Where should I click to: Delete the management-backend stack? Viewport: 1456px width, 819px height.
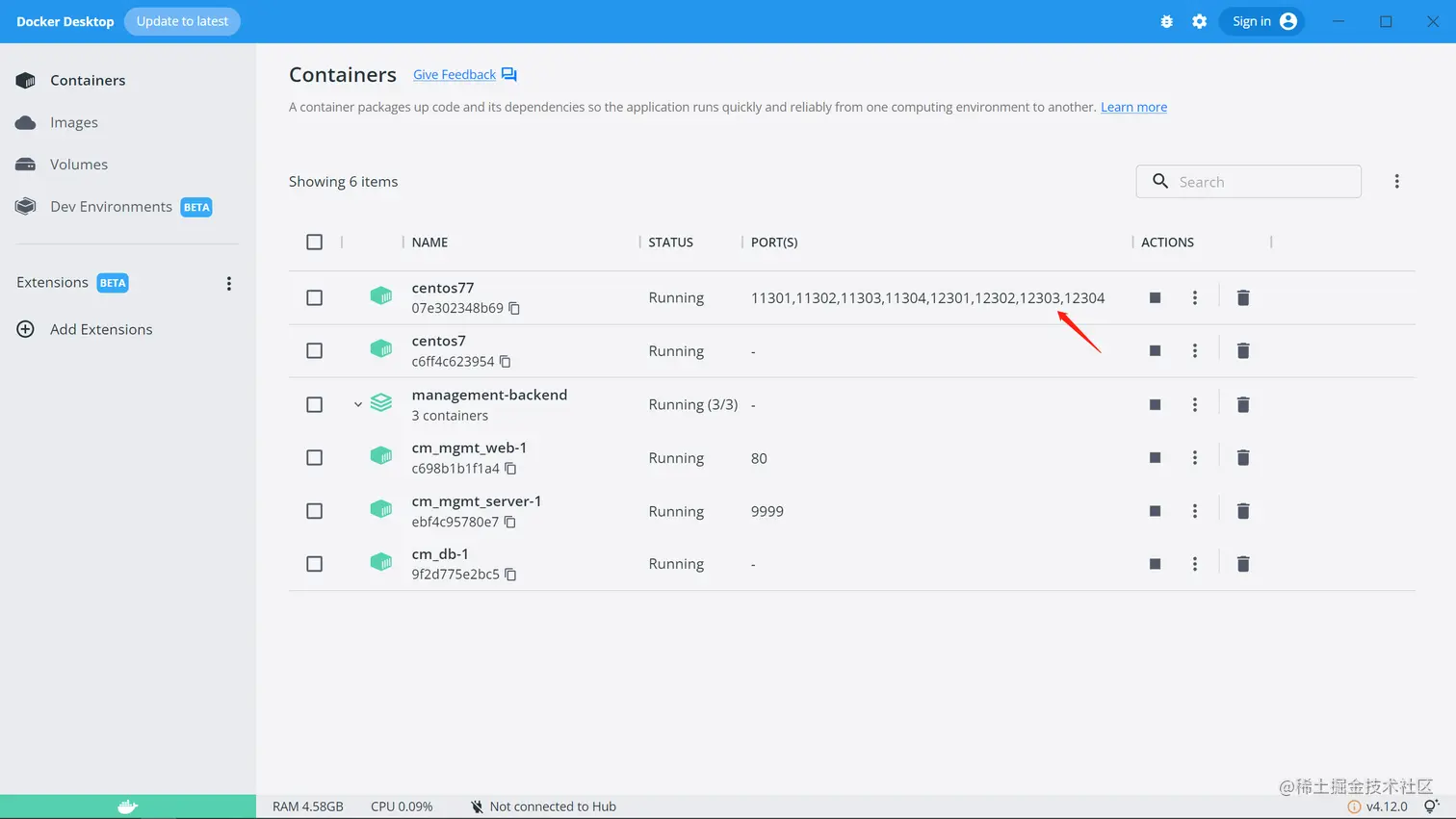[1243, 405]
